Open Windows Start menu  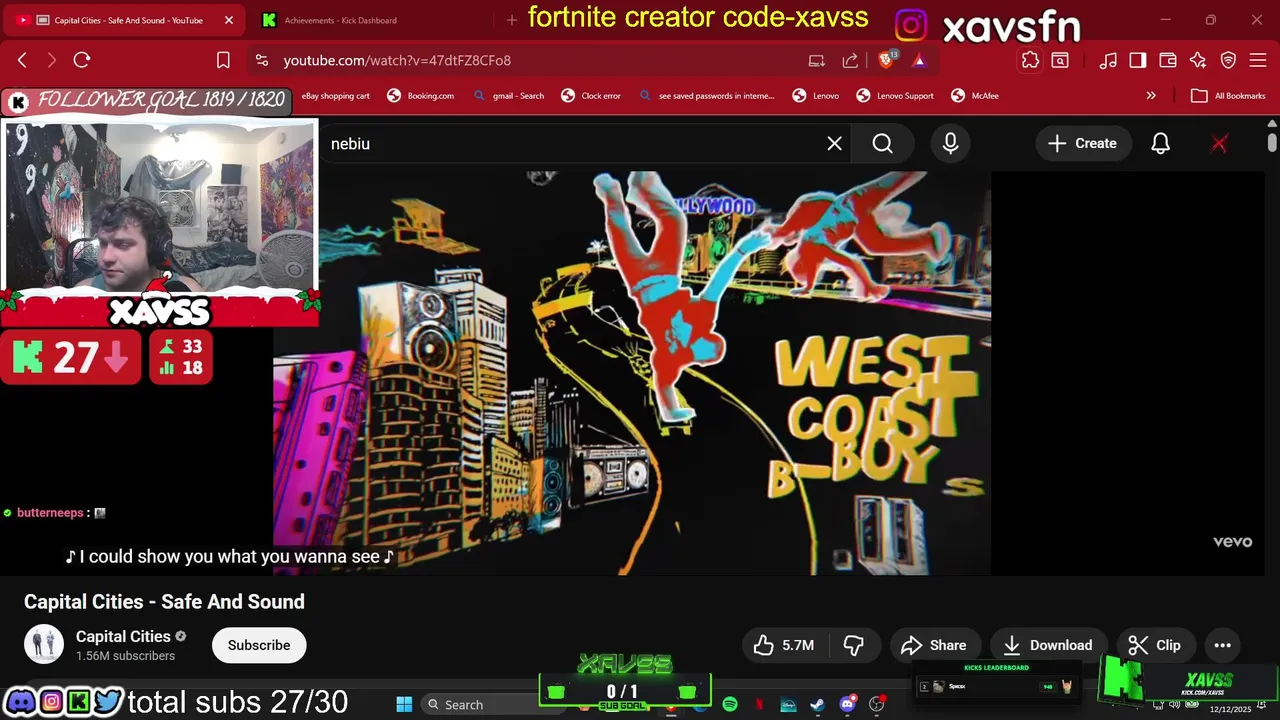(x=404, y=704)
